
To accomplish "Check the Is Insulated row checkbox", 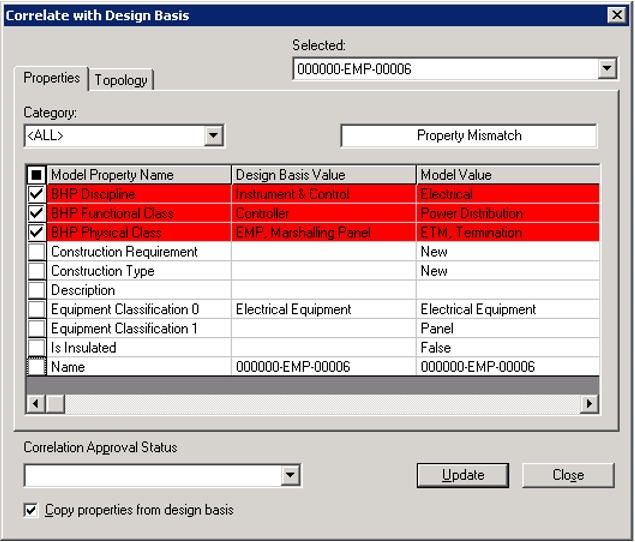I will tap(36, 348).
